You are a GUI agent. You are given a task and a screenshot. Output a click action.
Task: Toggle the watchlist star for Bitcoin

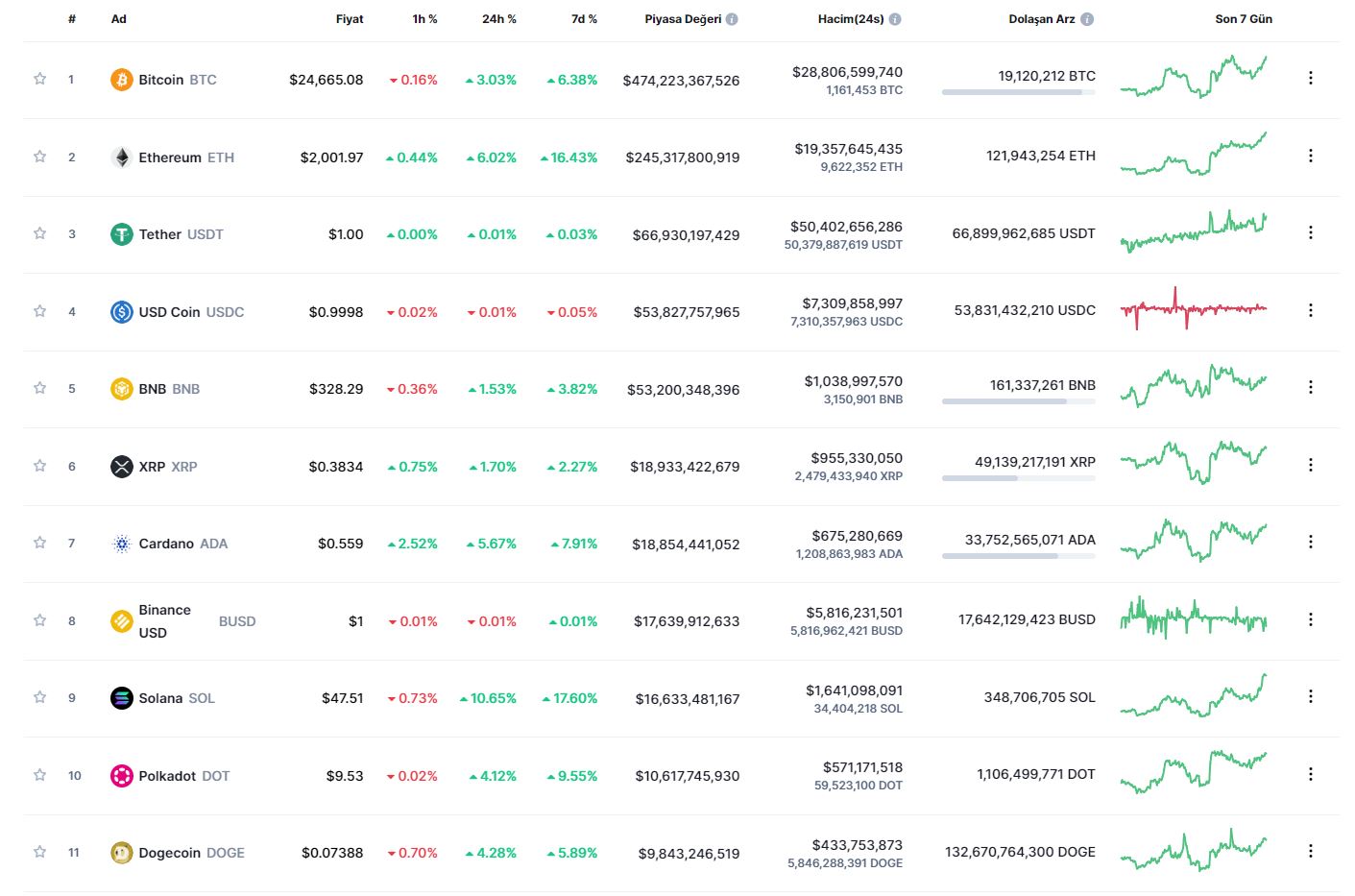[40, 79]
